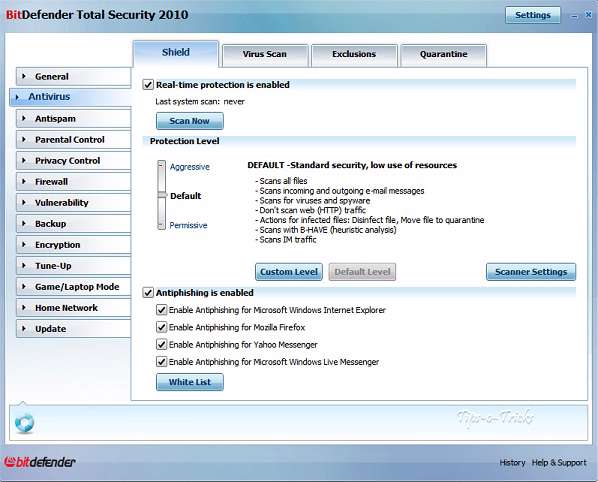Uncheck Antiphishing for Mozilla Firefox

[x=162, y=327]
